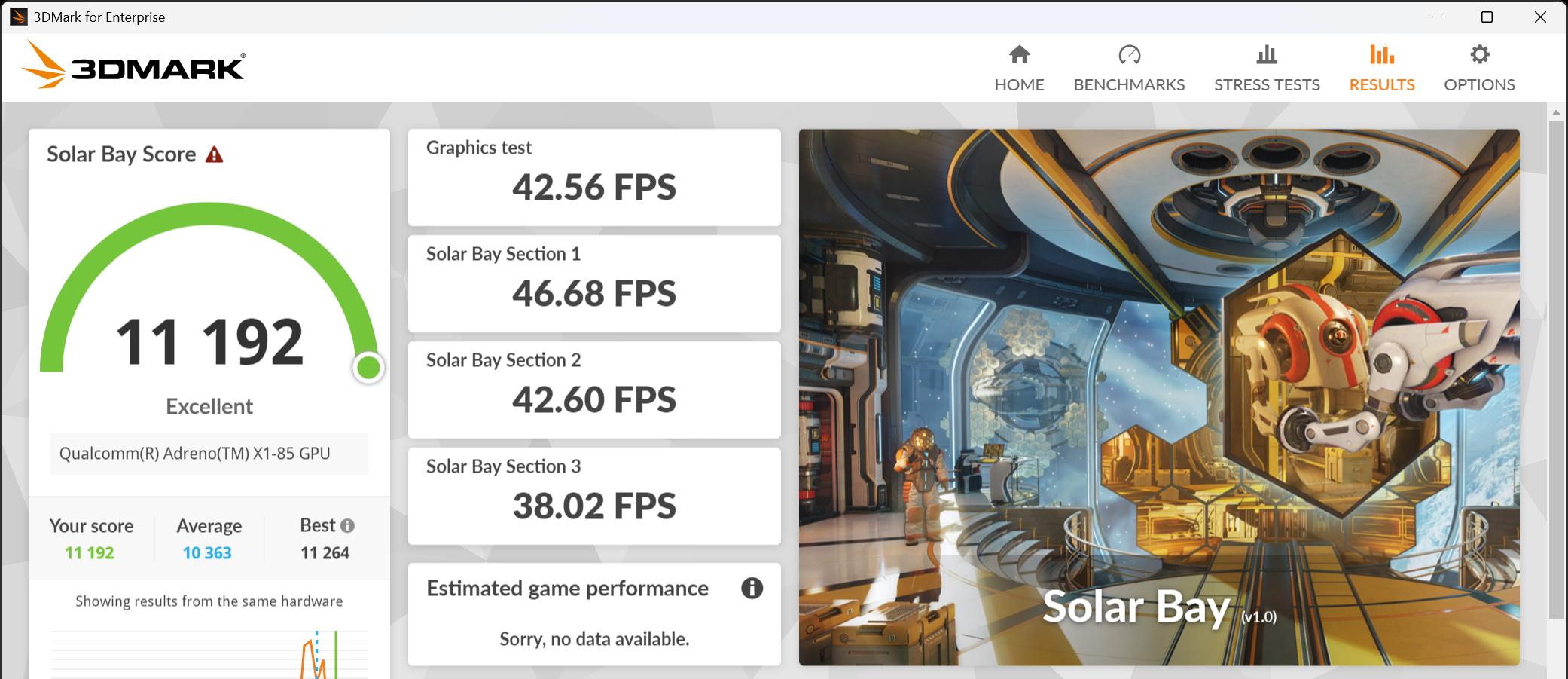Click the Excellent rating label
This screenshot has width=1568, height=679.
point(209,407)
